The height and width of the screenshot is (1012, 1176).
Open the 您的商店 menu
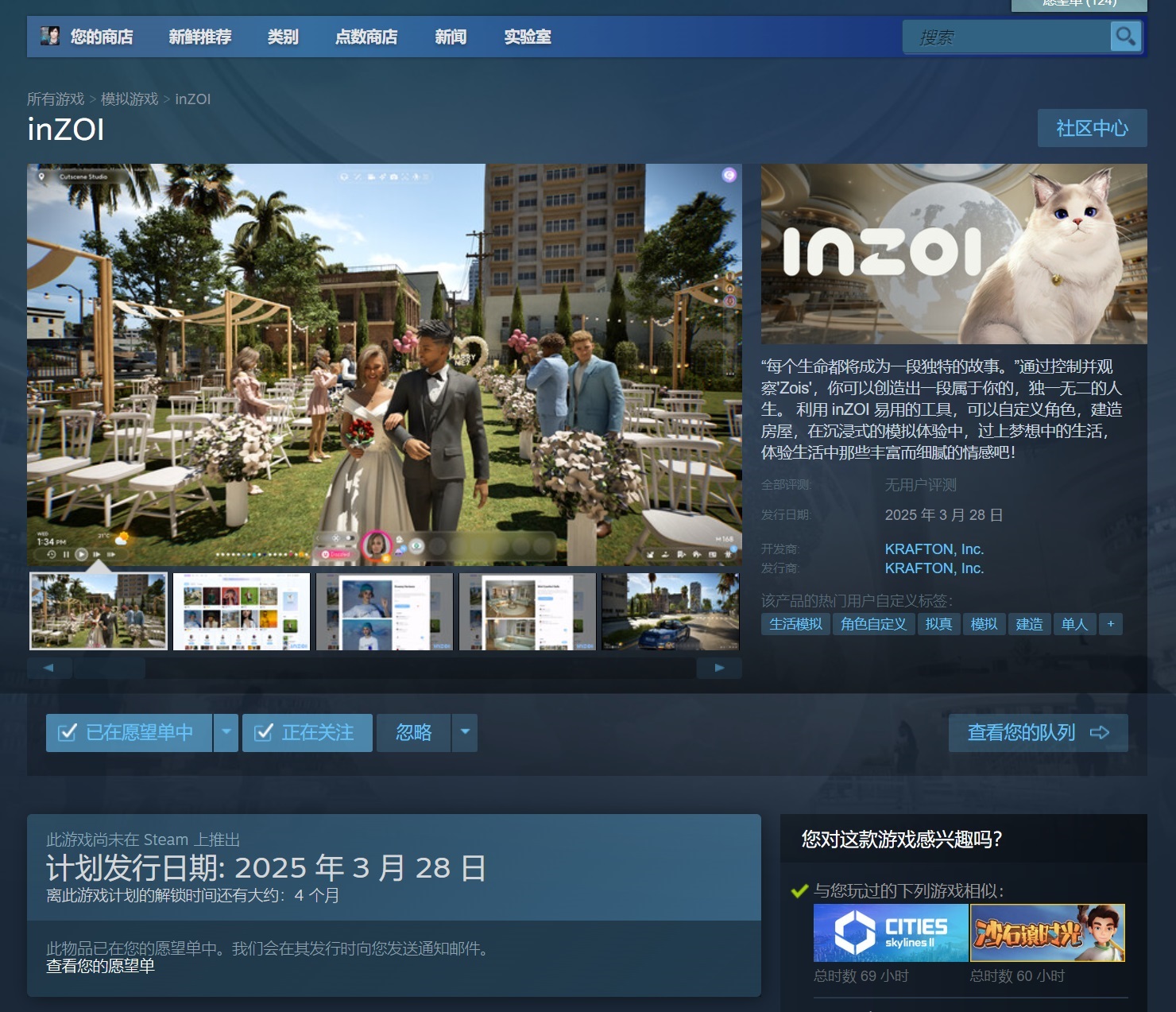pyautogui.click(x=101, y=37)
